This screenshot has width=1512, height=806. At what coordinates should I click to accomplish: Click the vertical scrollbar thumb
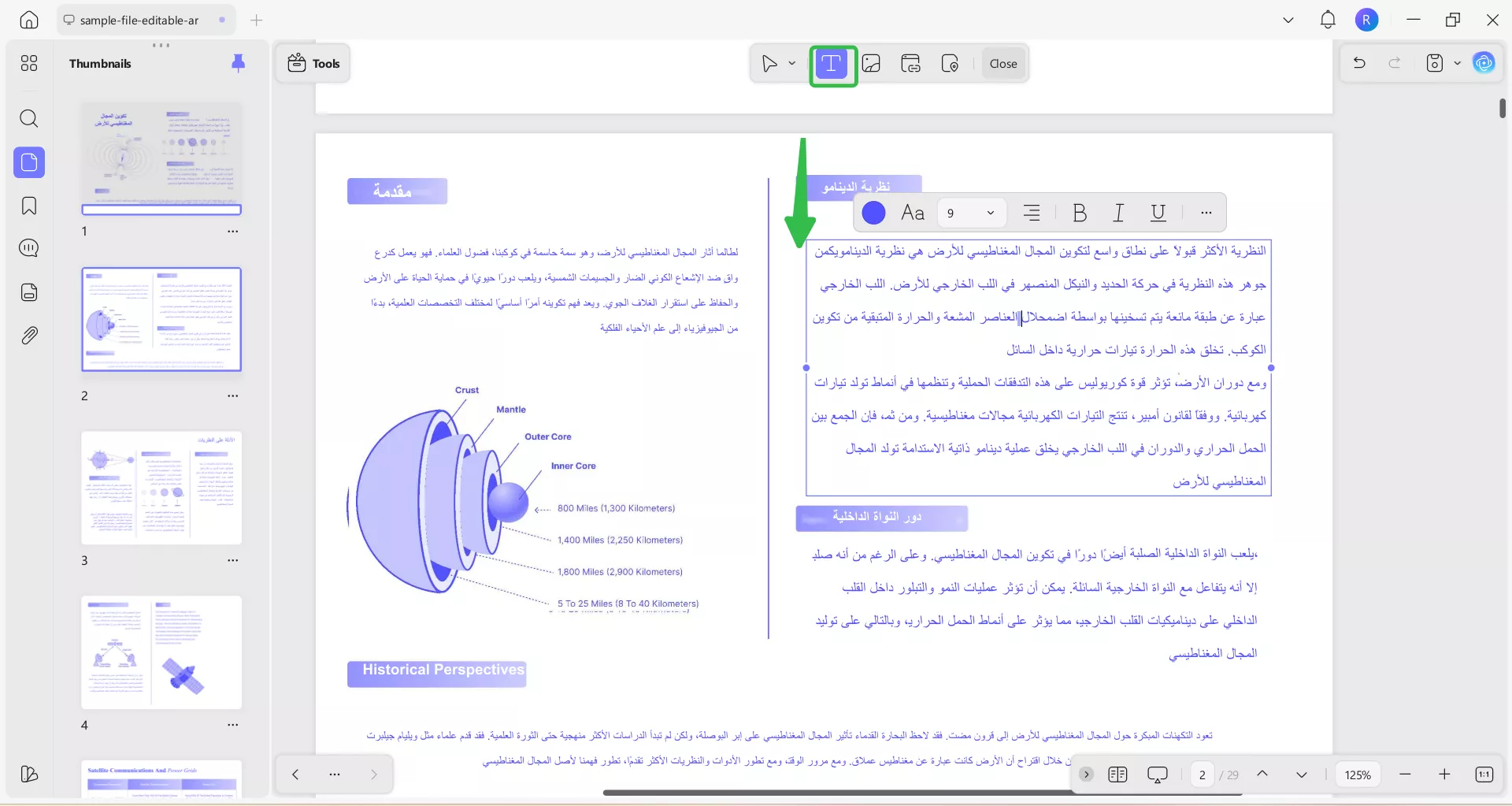(x=1503, y=108)
